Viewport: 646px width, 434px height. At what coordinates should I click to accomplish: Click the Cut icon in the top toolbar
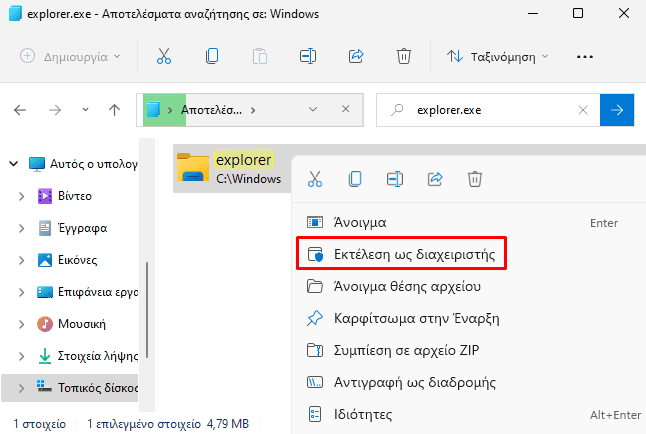(164, 56)
